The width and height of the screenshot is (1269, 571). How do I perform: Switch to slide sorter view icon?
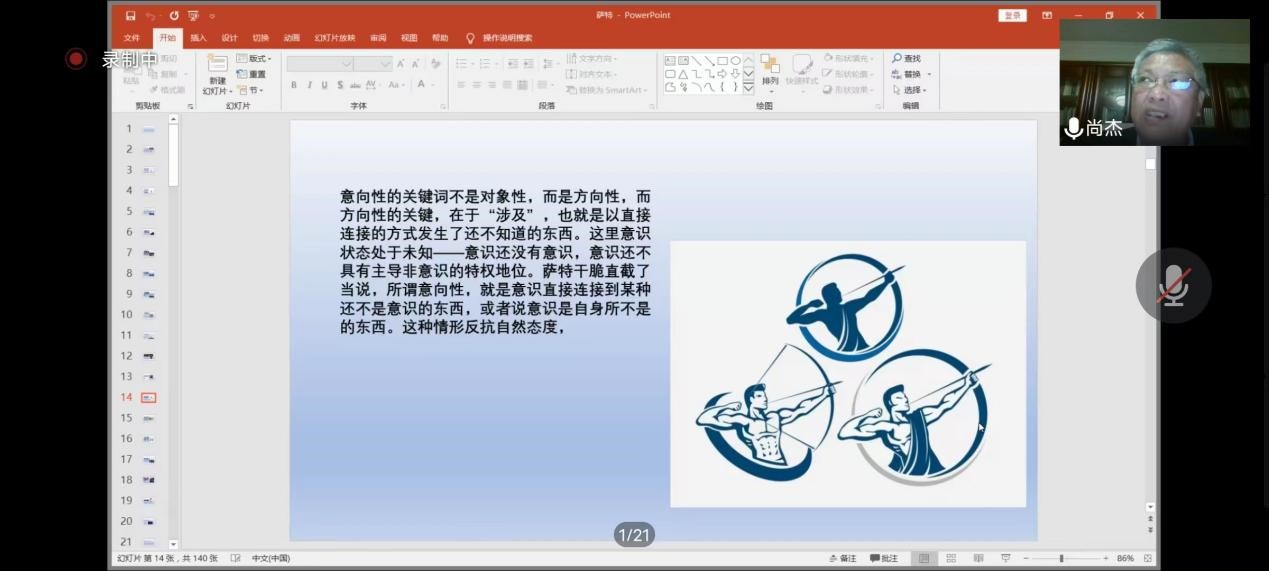click(x=951, y=558)
